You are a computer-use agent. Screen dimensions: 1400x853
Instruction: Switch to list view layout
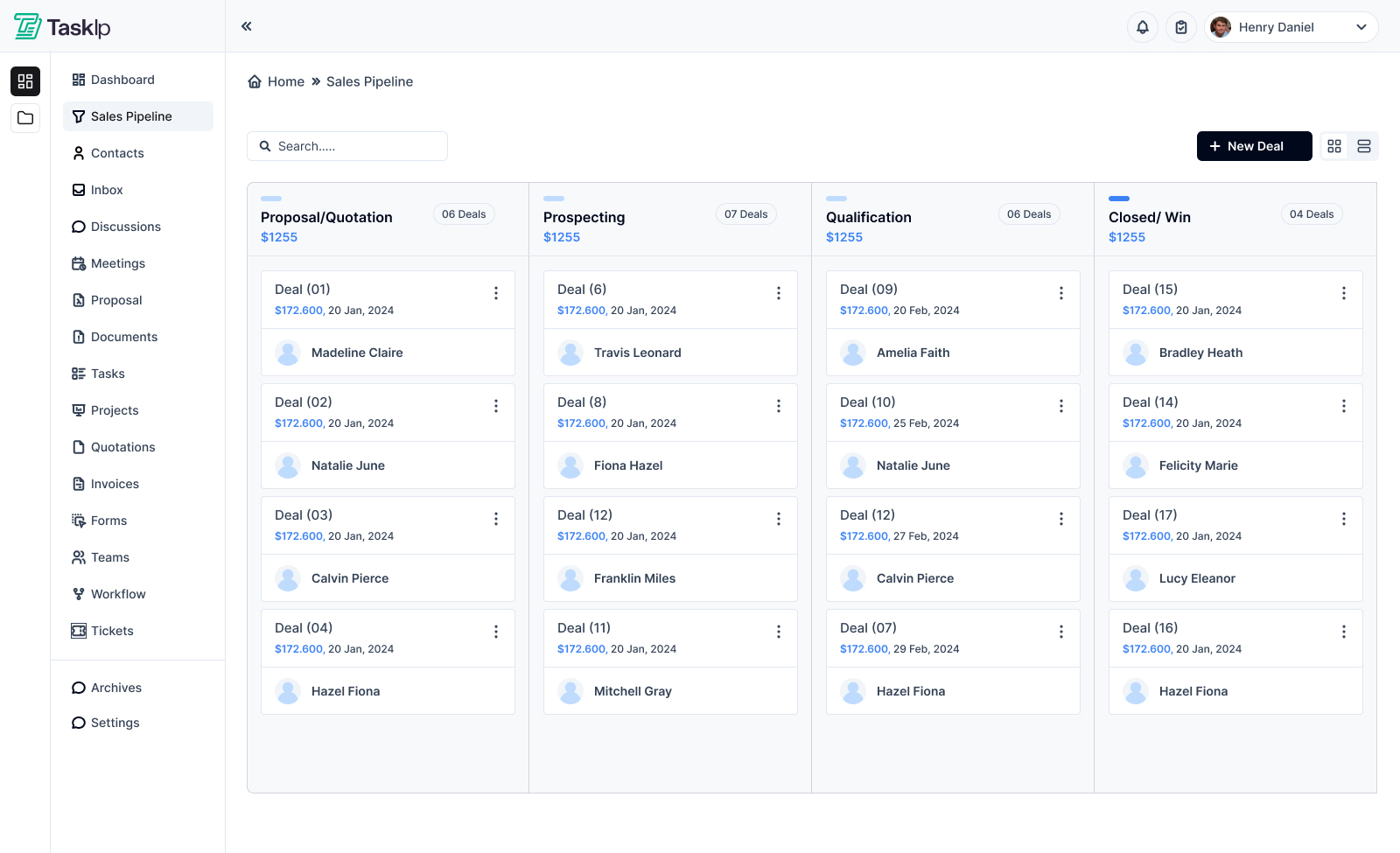(x=1364, y=146)
